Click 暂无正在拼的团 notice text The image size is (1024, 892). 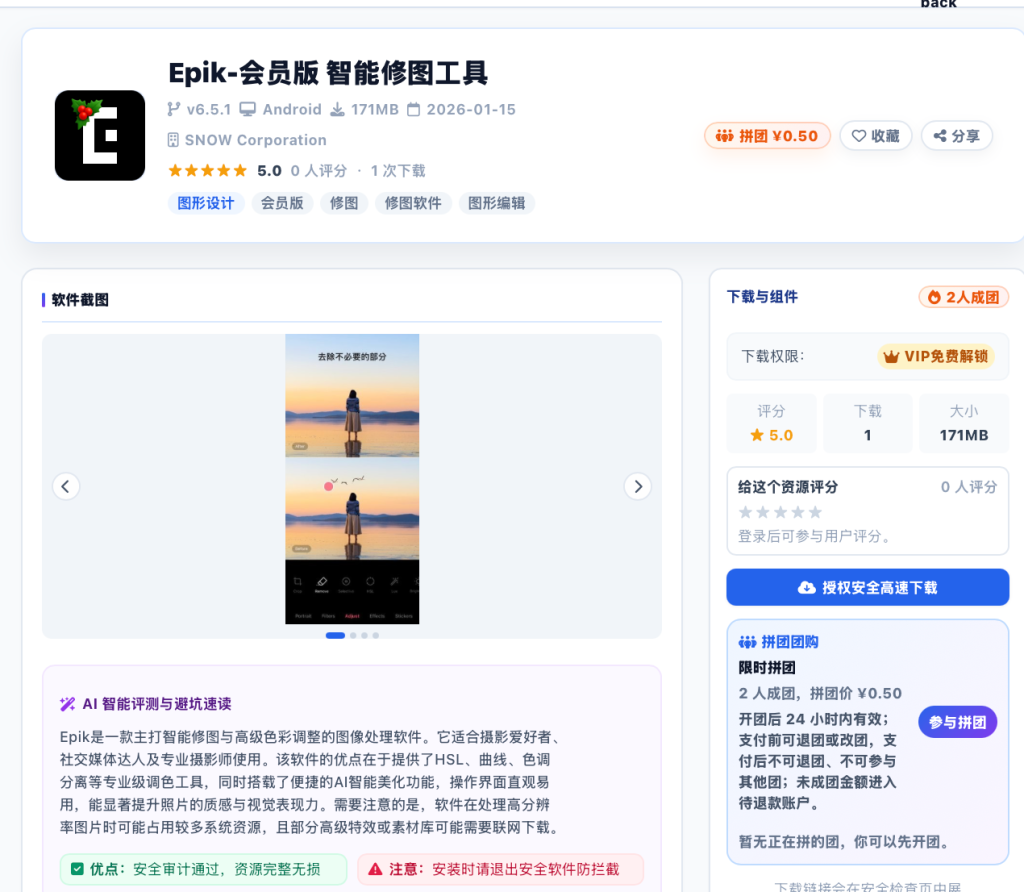pyautogui.click(x=843, y=842)
